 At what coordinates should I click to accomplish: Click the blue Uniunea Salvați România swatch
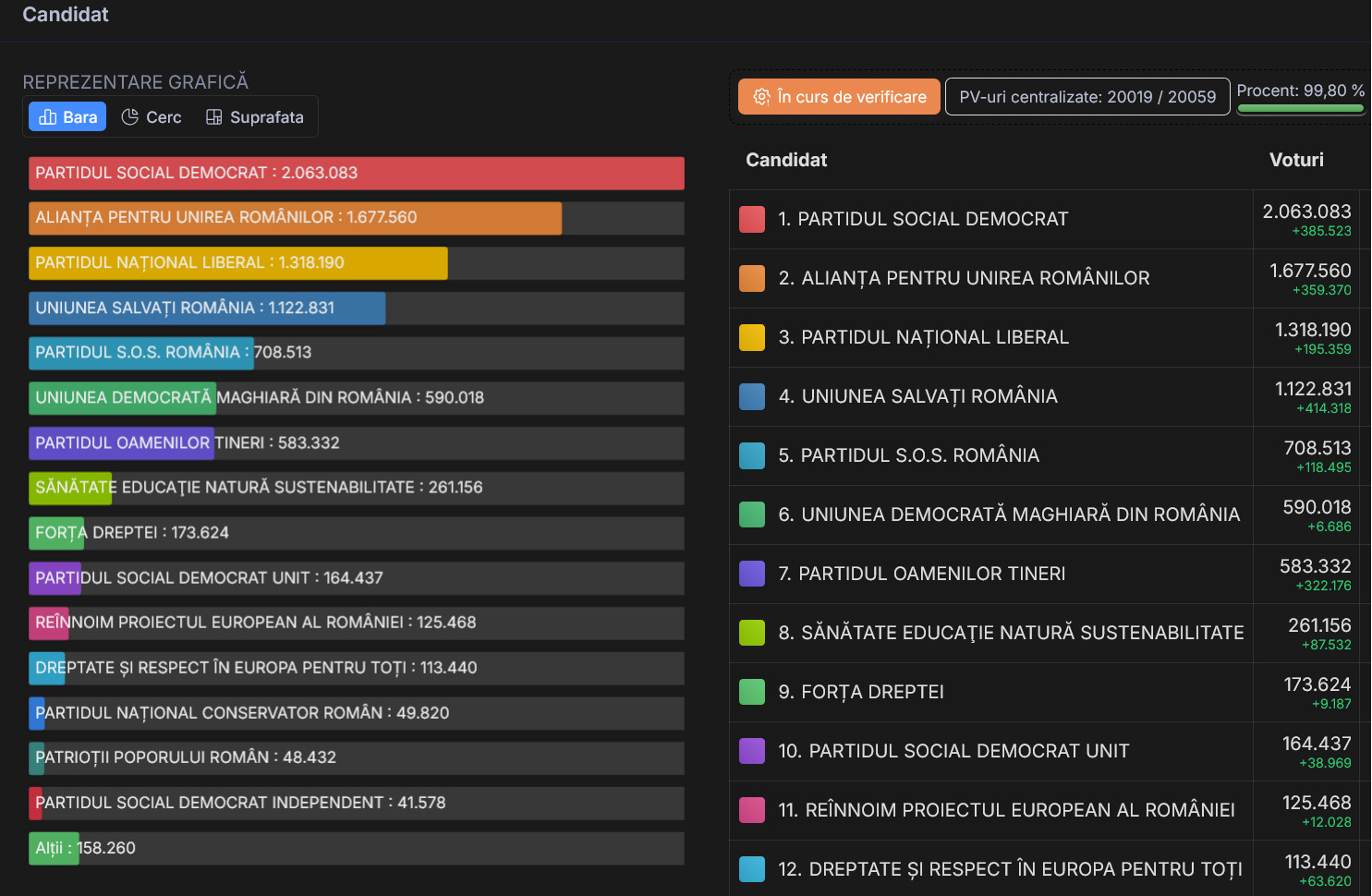tap(752, 396)
